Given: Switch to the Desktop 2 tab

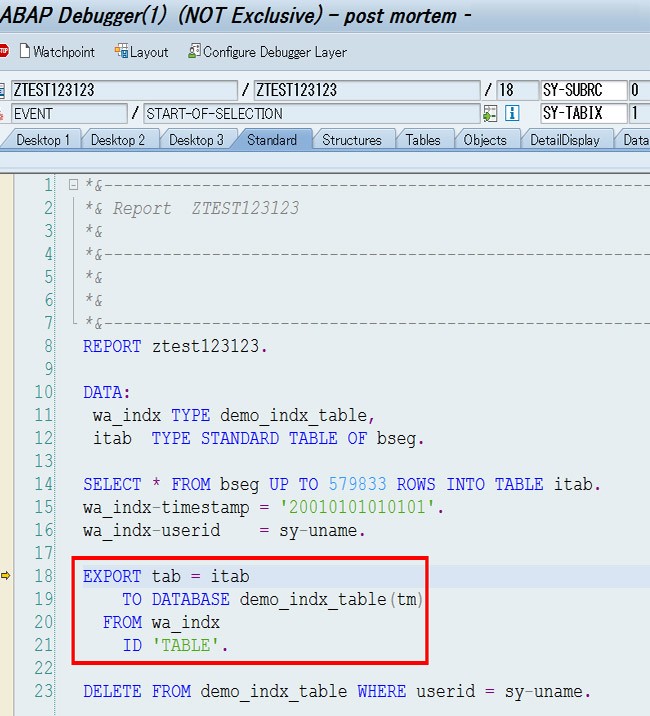Looking at the screenshot, I should (118, 140).
